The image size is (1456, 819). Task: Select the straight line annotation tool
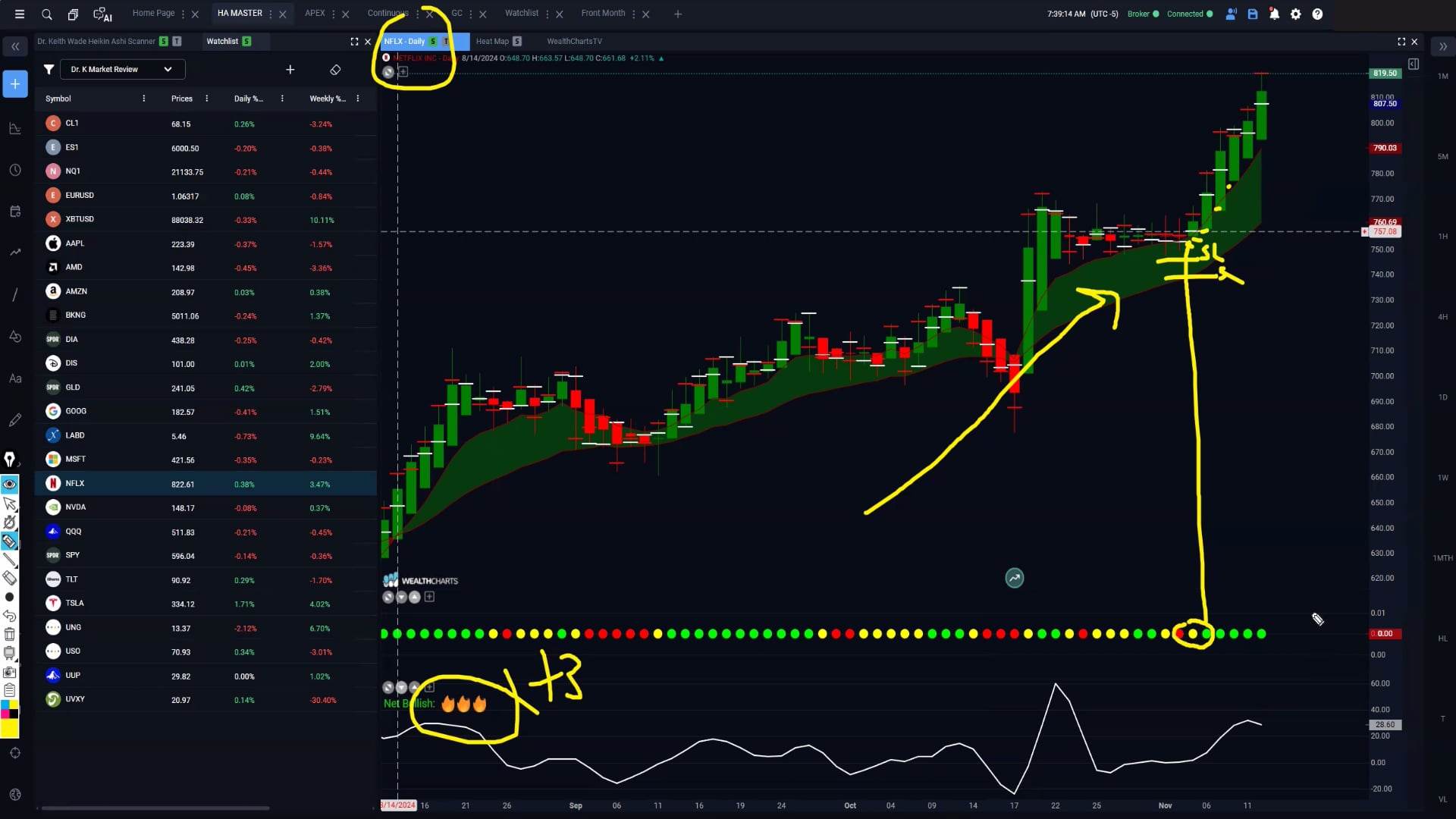[9, 560]
